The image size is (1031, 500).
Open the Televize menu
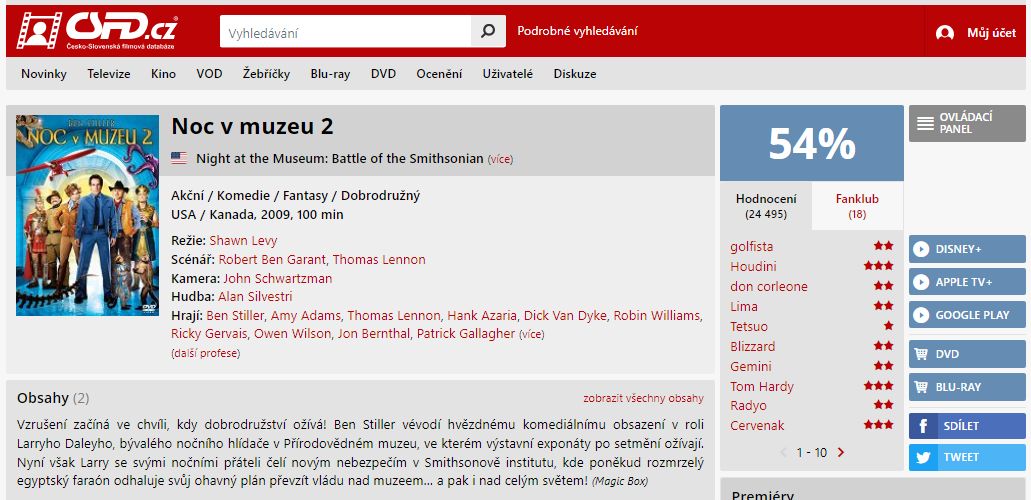point(109,74)
